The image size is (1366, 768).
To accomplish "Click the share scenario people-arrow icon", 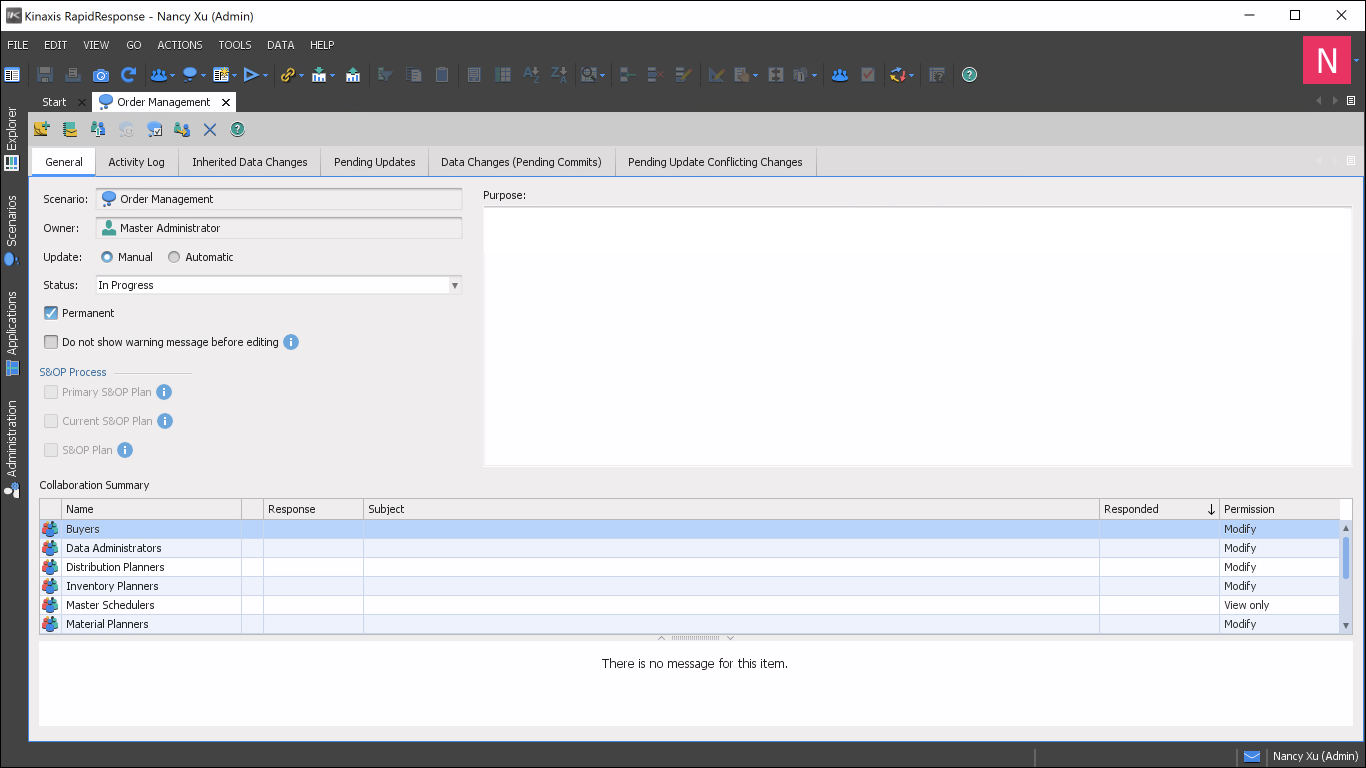I will [x=98, y=129].
